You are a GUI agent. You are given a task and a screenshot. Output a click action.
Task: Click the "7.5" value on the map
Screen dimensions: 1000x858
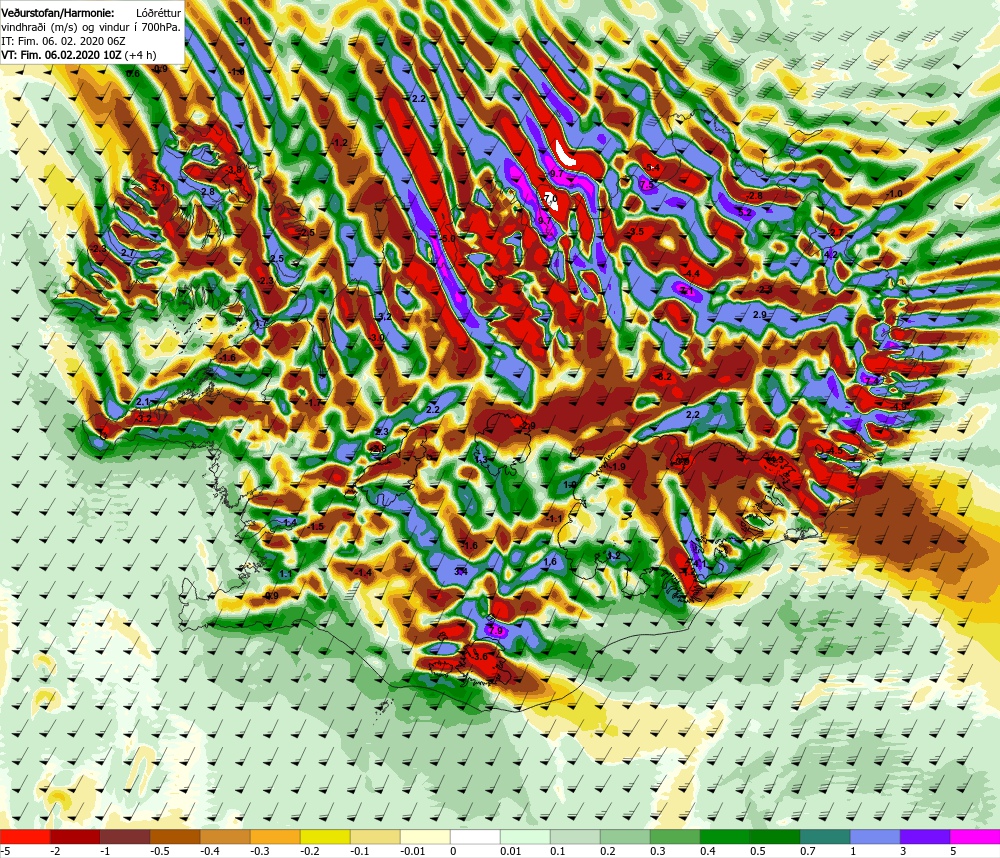click(647, 184)
